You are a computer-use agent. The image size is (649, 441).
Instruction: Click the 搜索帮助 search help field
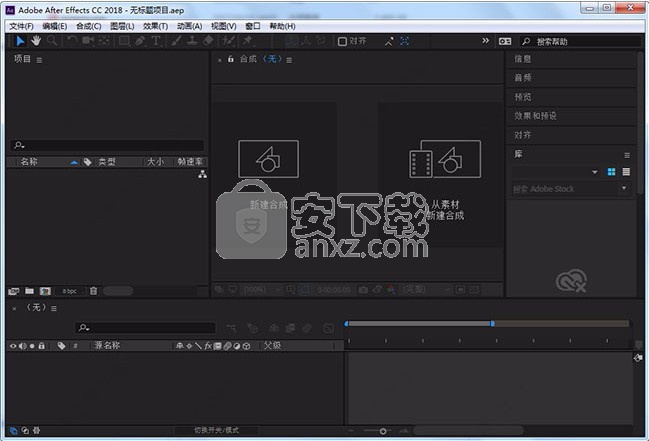579,41
